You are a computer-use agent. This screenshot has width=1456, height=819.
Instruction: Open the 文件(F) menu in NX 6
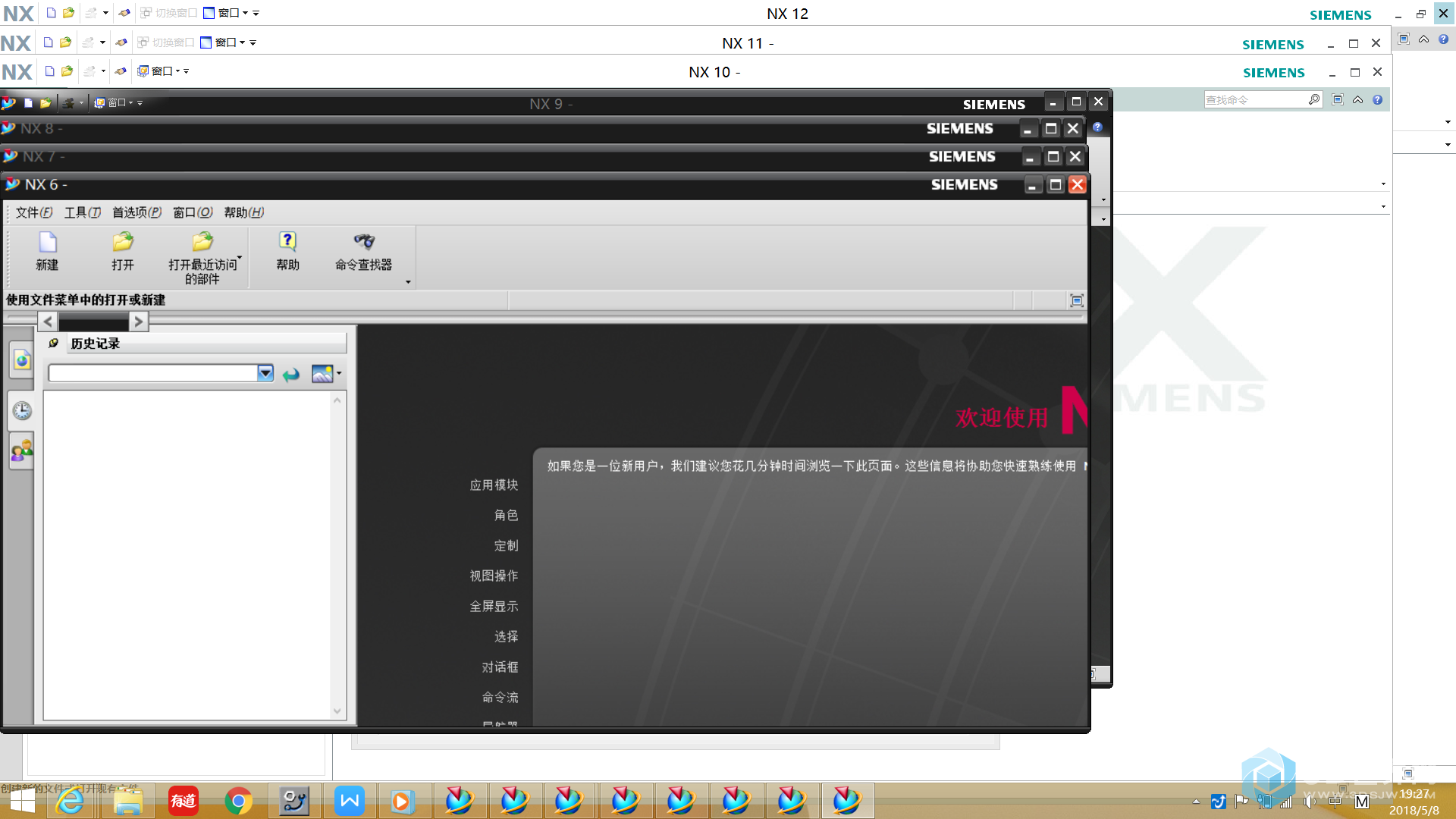(34, 212)
